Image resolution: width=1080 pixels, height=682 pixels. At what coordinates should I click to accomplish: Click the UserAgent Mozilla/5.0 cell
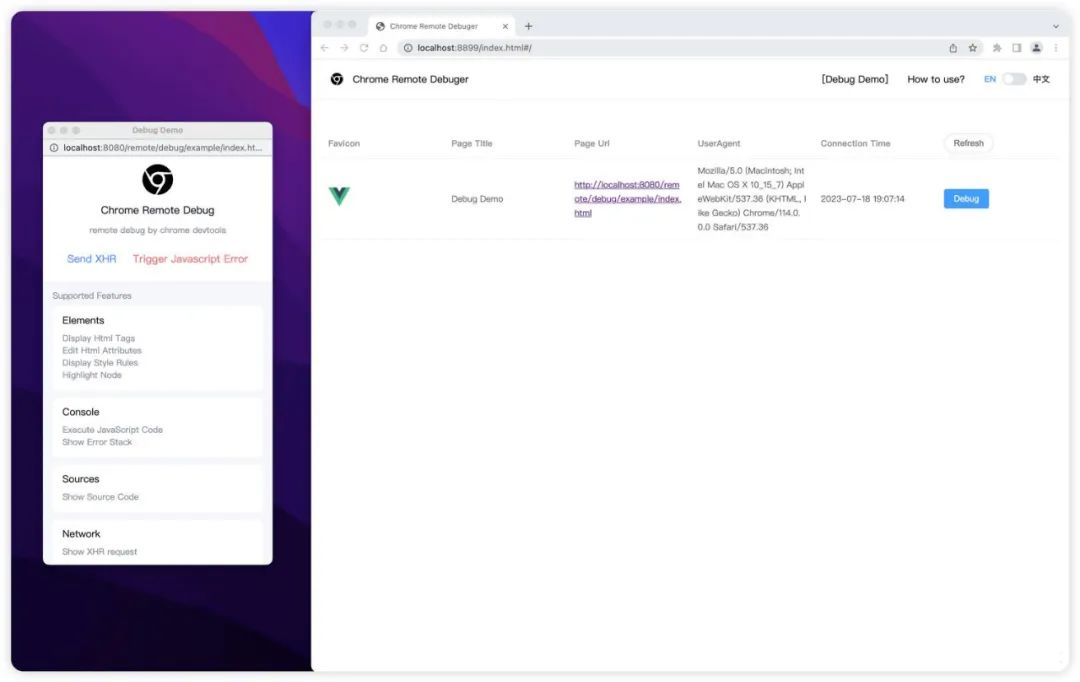pos(751,198)
